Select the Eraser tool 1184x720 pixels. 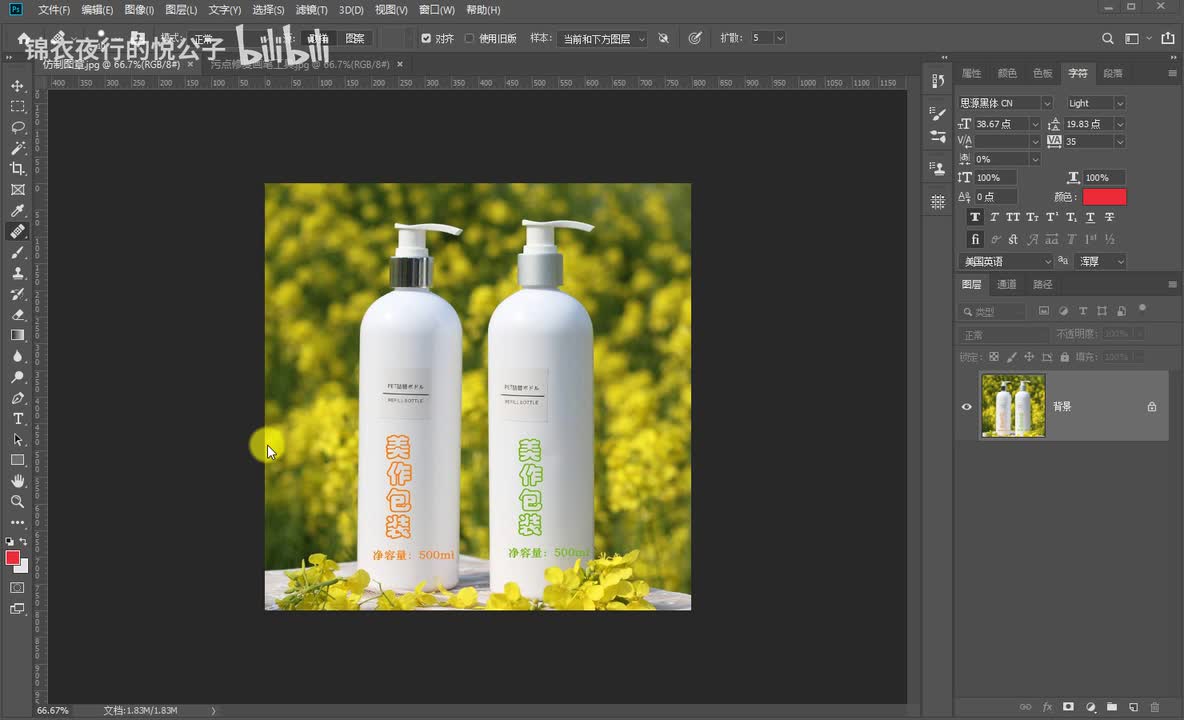[x=17, y=315]
